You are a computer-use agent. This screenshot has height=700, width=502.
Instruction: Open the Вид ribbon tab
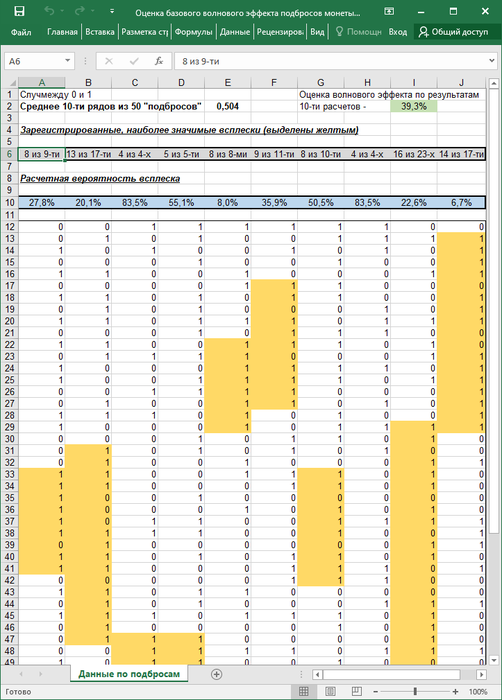(x=317, y=32)
